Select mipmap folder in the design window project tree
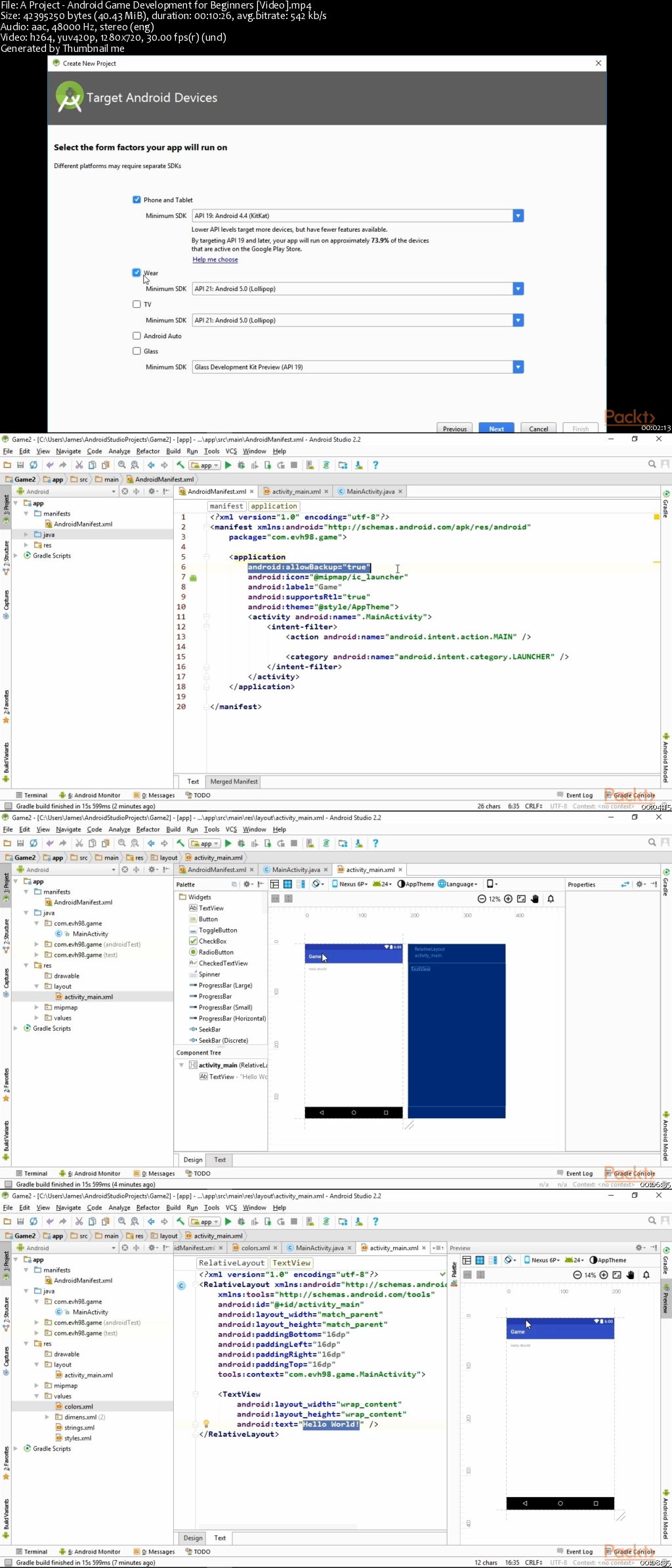 (66, 1007)
